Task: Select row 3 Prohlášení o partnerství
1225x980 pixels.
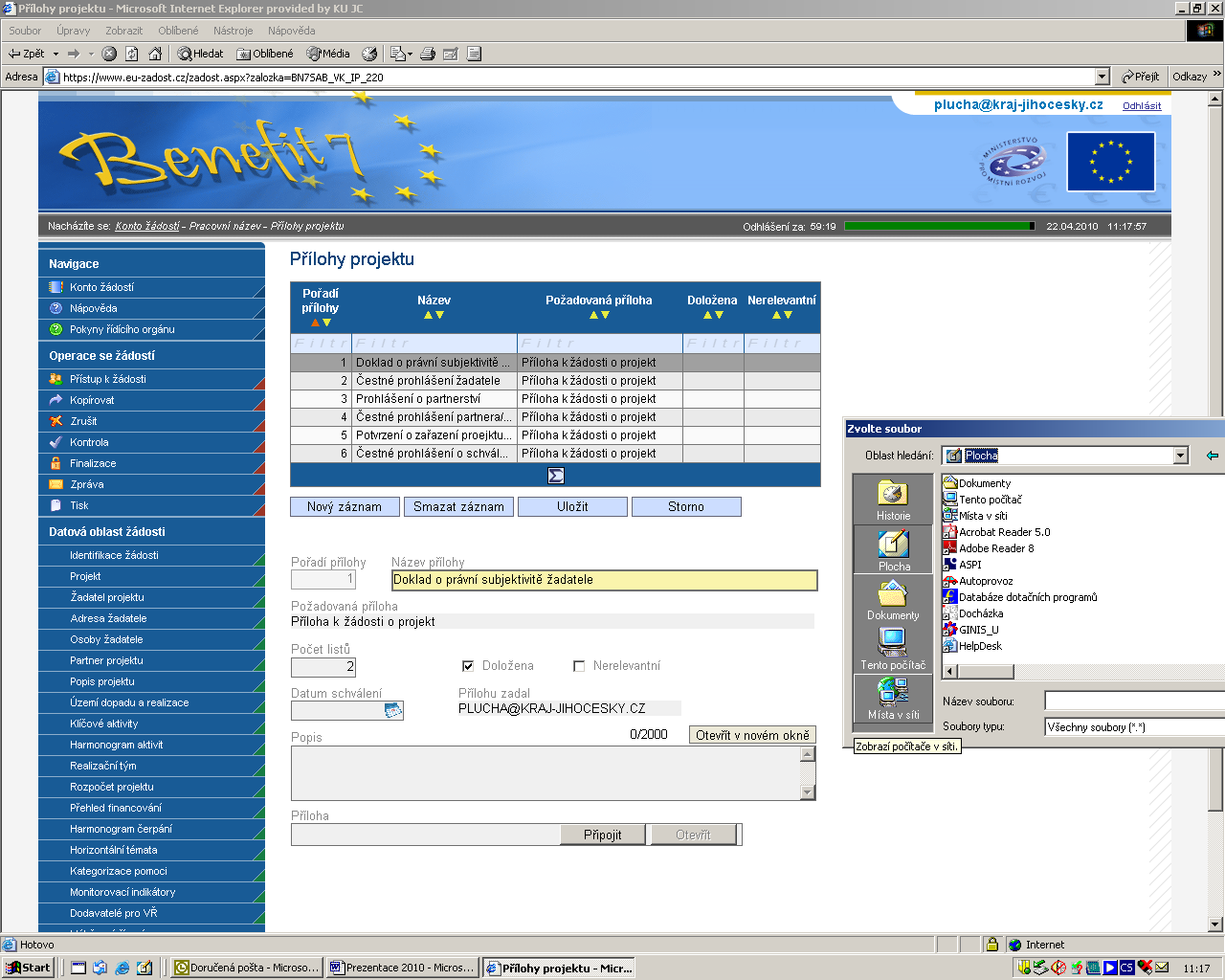Action: 555,399
